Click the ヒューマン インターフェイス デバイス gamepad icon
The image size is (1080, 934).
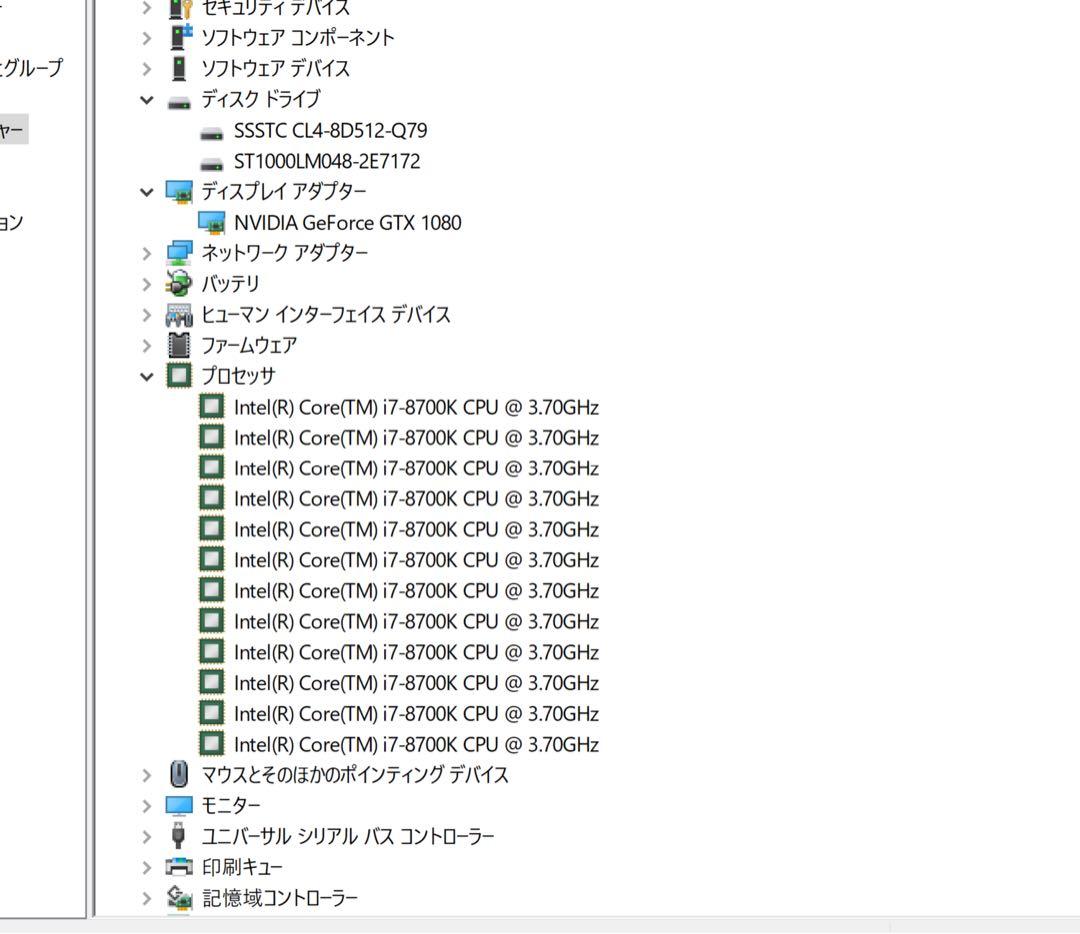181,314
